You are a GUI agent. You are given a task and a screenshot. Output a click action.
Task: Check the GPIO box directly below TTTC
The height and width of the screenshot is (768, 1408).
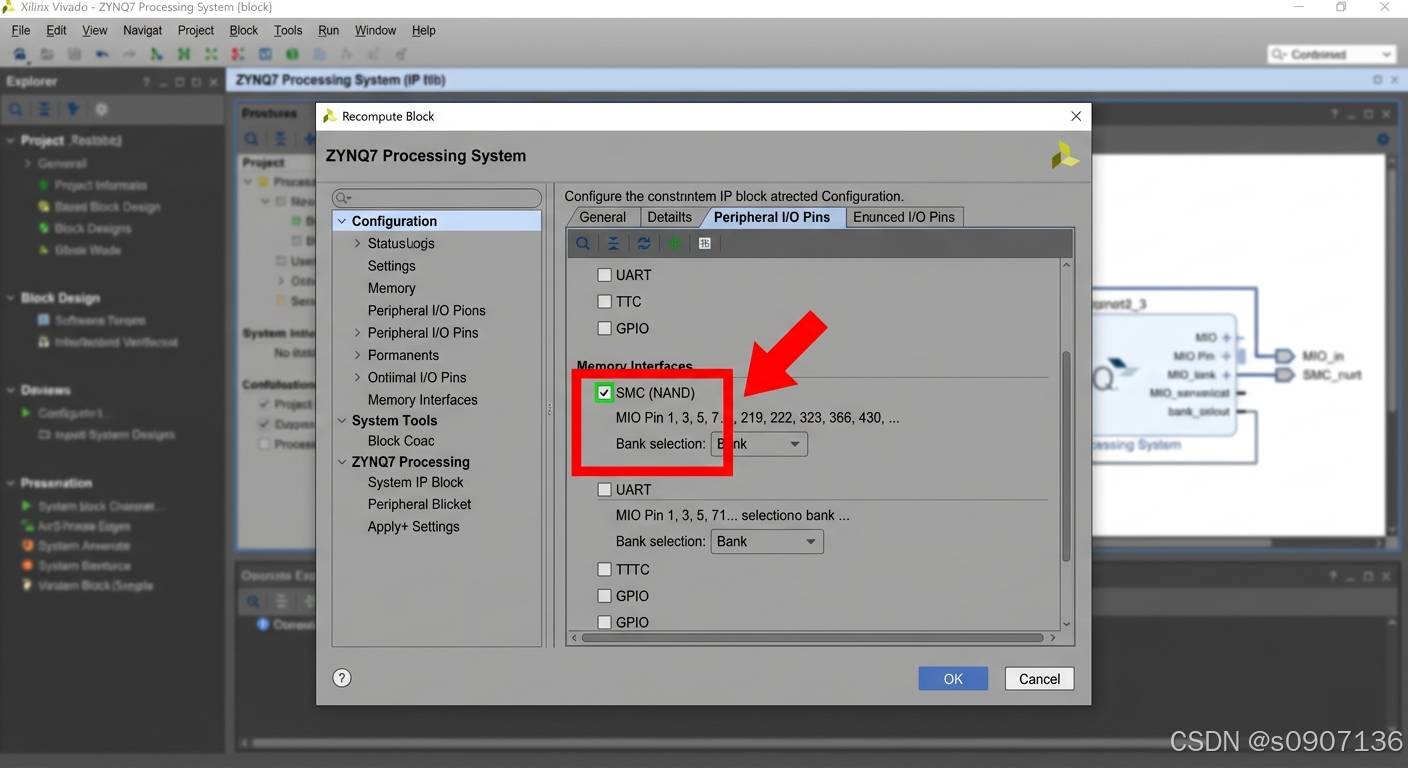tap(604, 596)
